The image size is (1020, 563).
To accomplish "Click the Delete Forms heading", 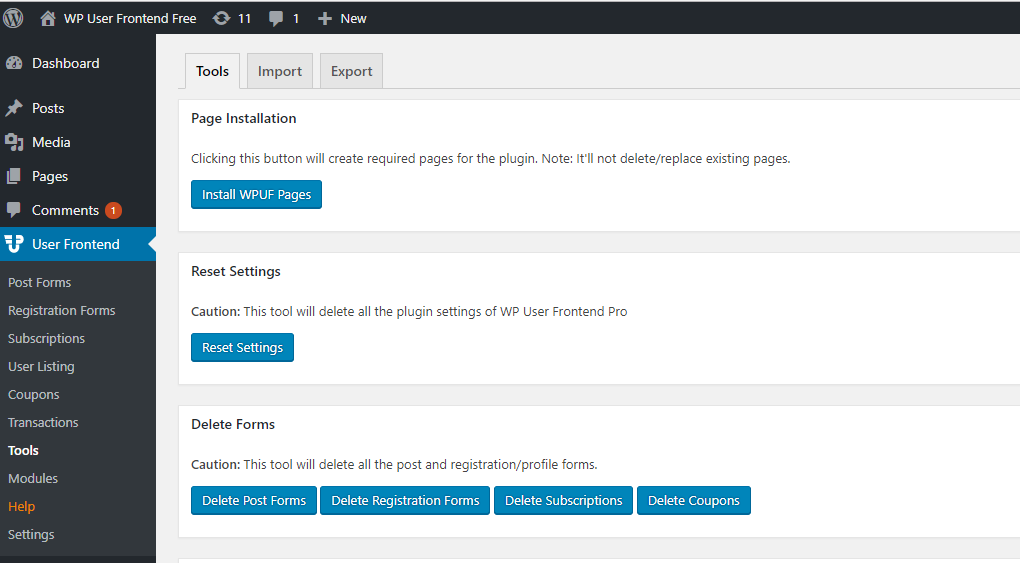I will tap(233, 424).
